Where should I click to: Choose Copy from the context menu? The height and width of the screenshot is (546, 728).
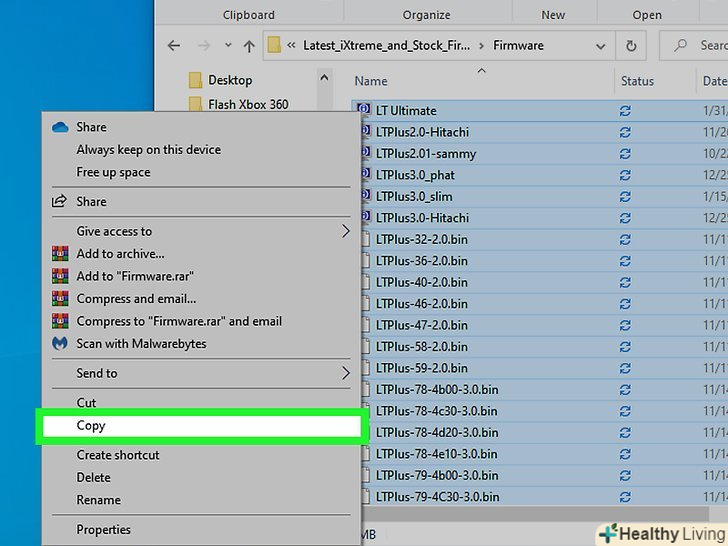[91, 426]
